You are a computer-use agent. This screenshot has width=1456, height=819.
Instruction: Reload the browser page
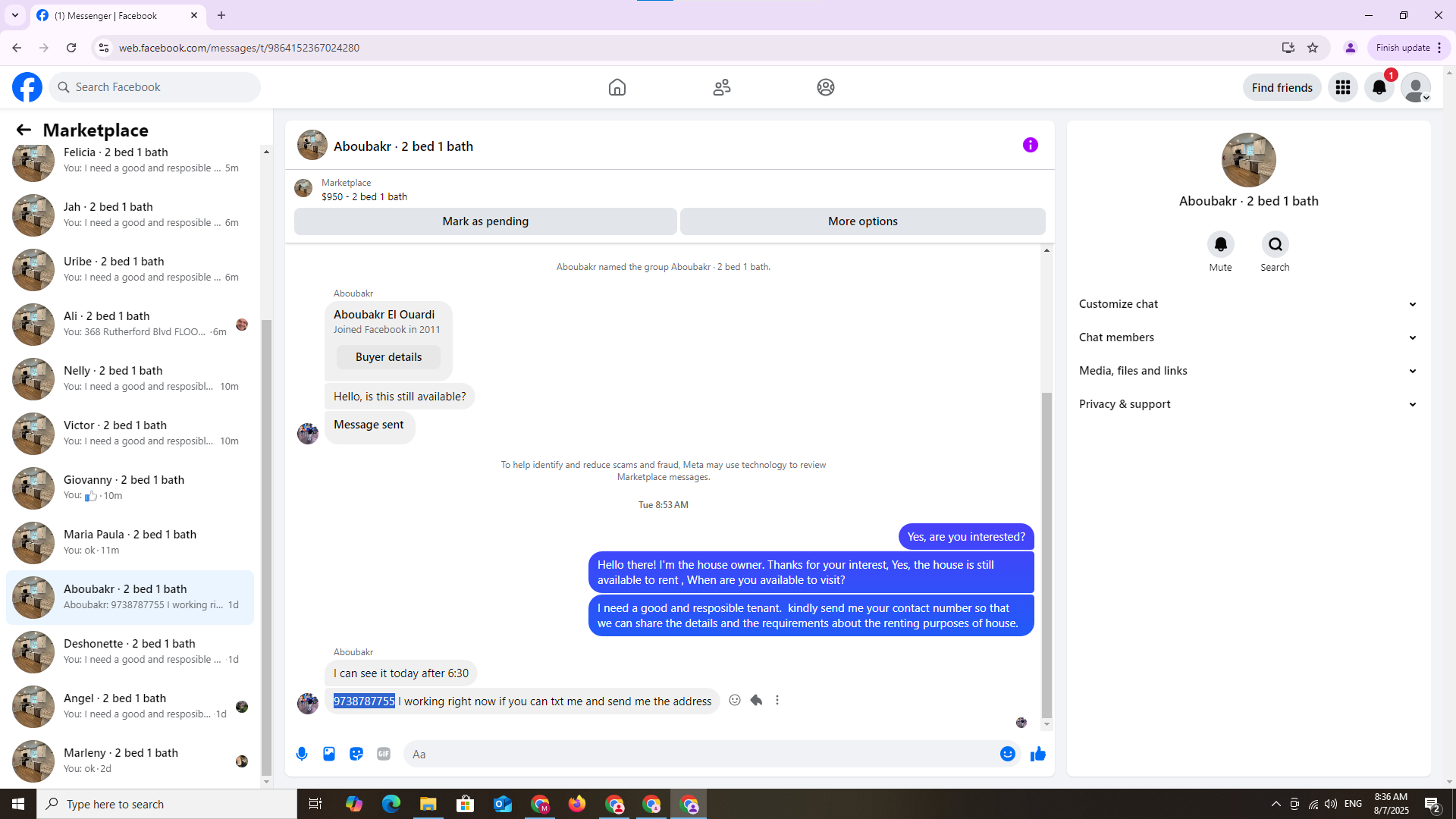[x=71, y=48]
